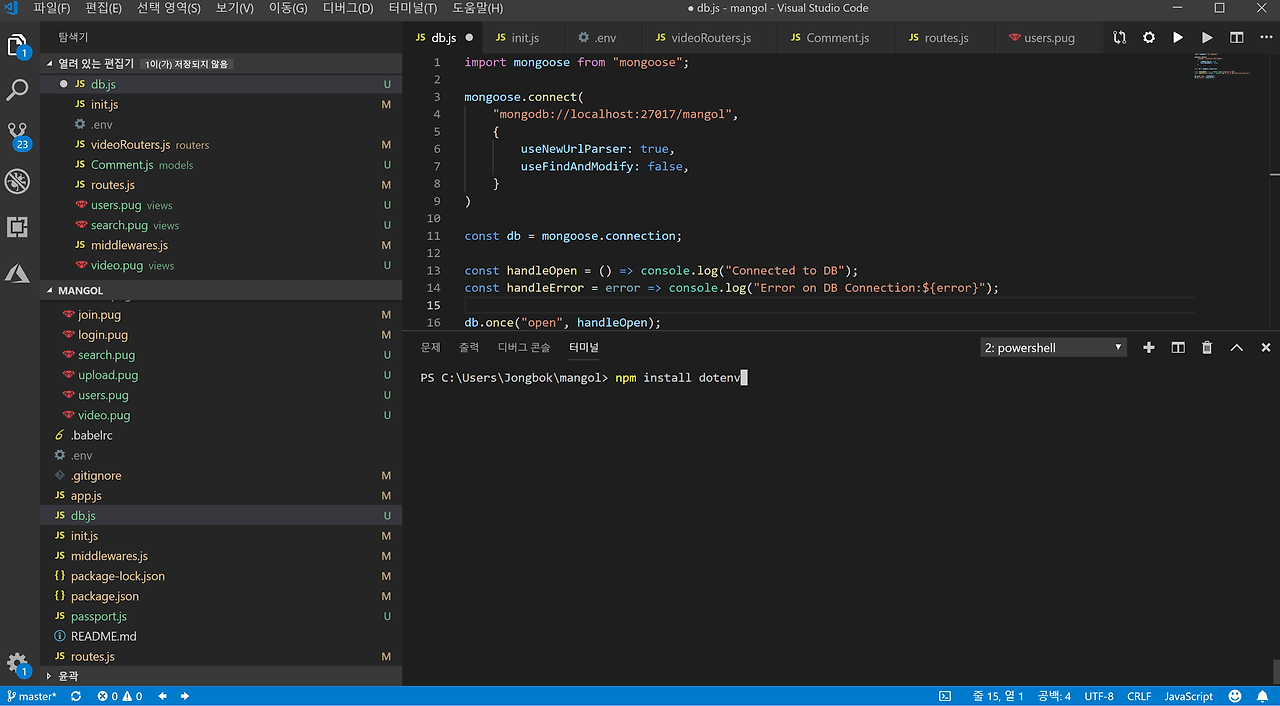Switch to the videoRouters.js editor tab
The image size is (1280, 706).
pyautogui.click(x=710, y=38)
